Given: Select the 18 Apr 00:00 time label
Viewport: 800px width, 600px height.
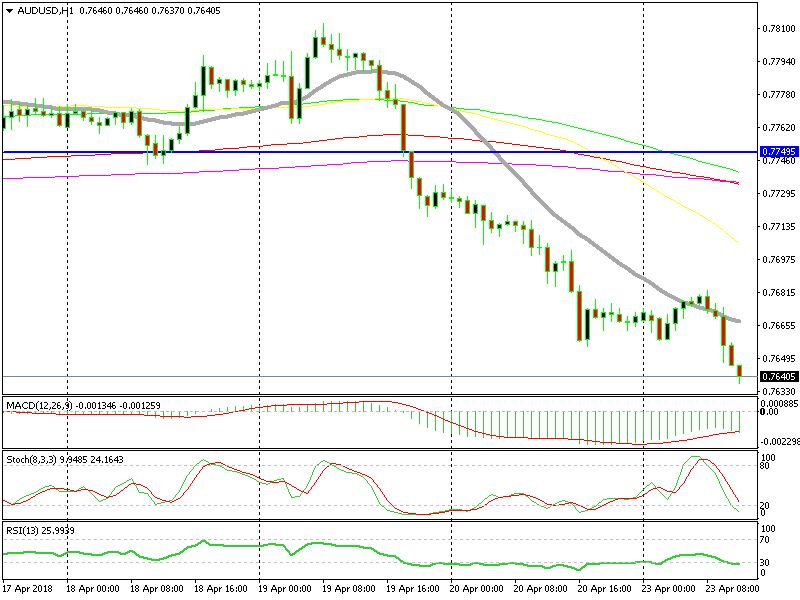Looking at the screenshot, I should pyautogui.click(x=92, y=588).
